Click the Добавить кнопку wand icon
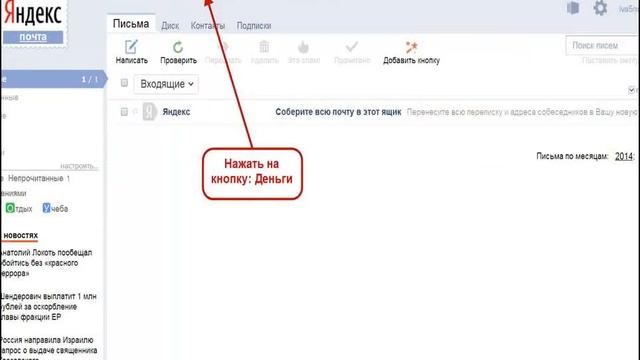The image size is (640, 360). click(411, 47)
